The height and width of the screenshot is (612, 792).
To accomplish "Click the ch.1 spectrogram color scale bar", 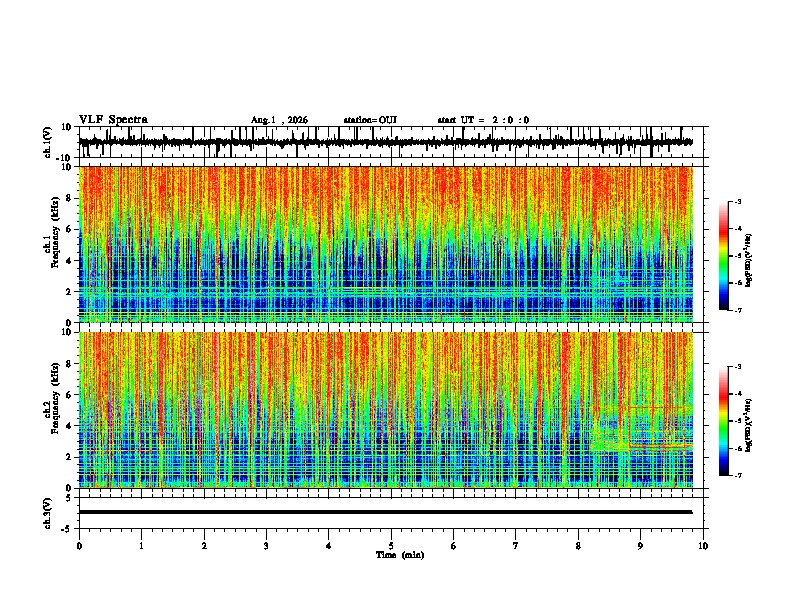I will pos(724,256).
